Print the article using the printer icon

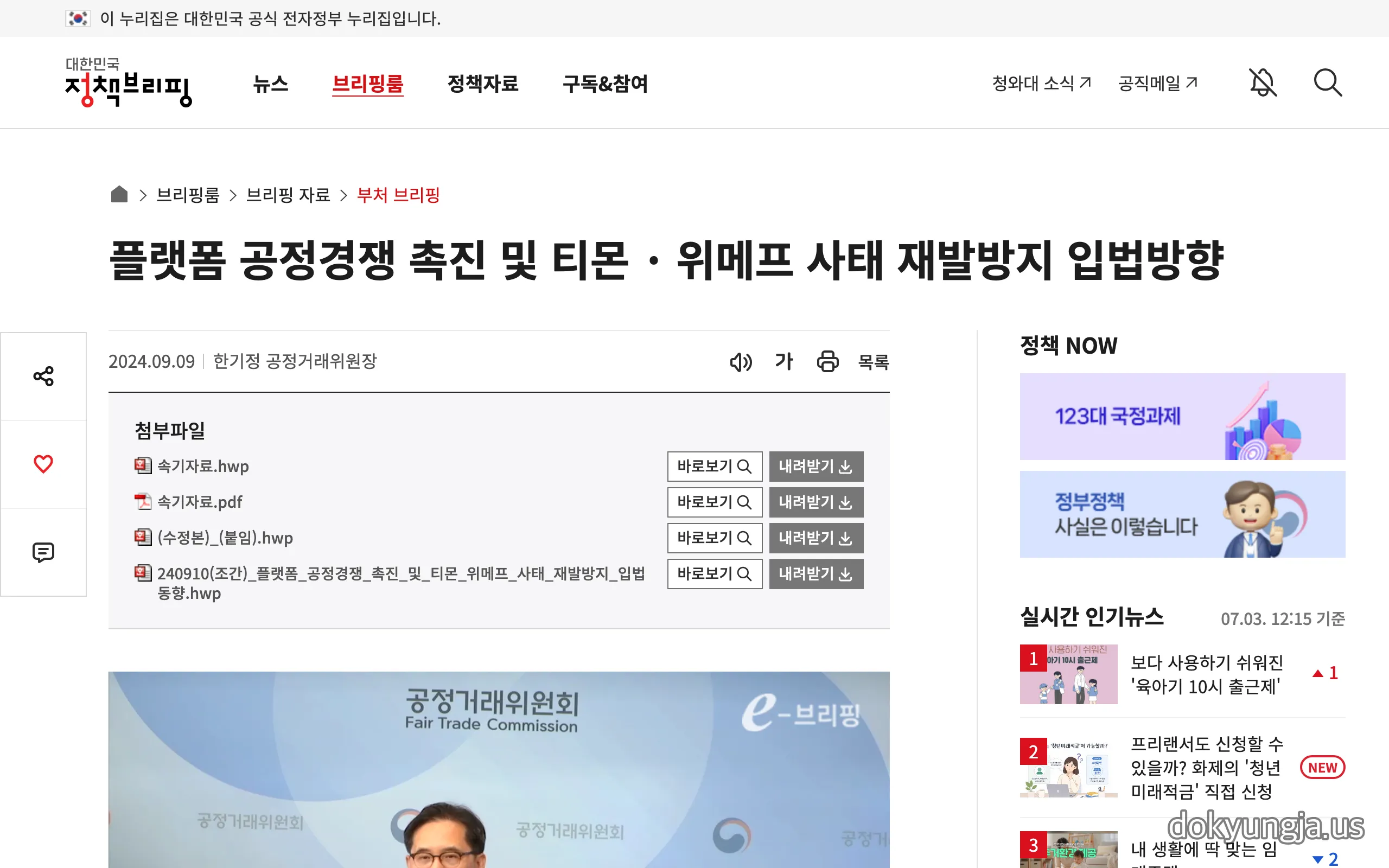coord(827,362)
